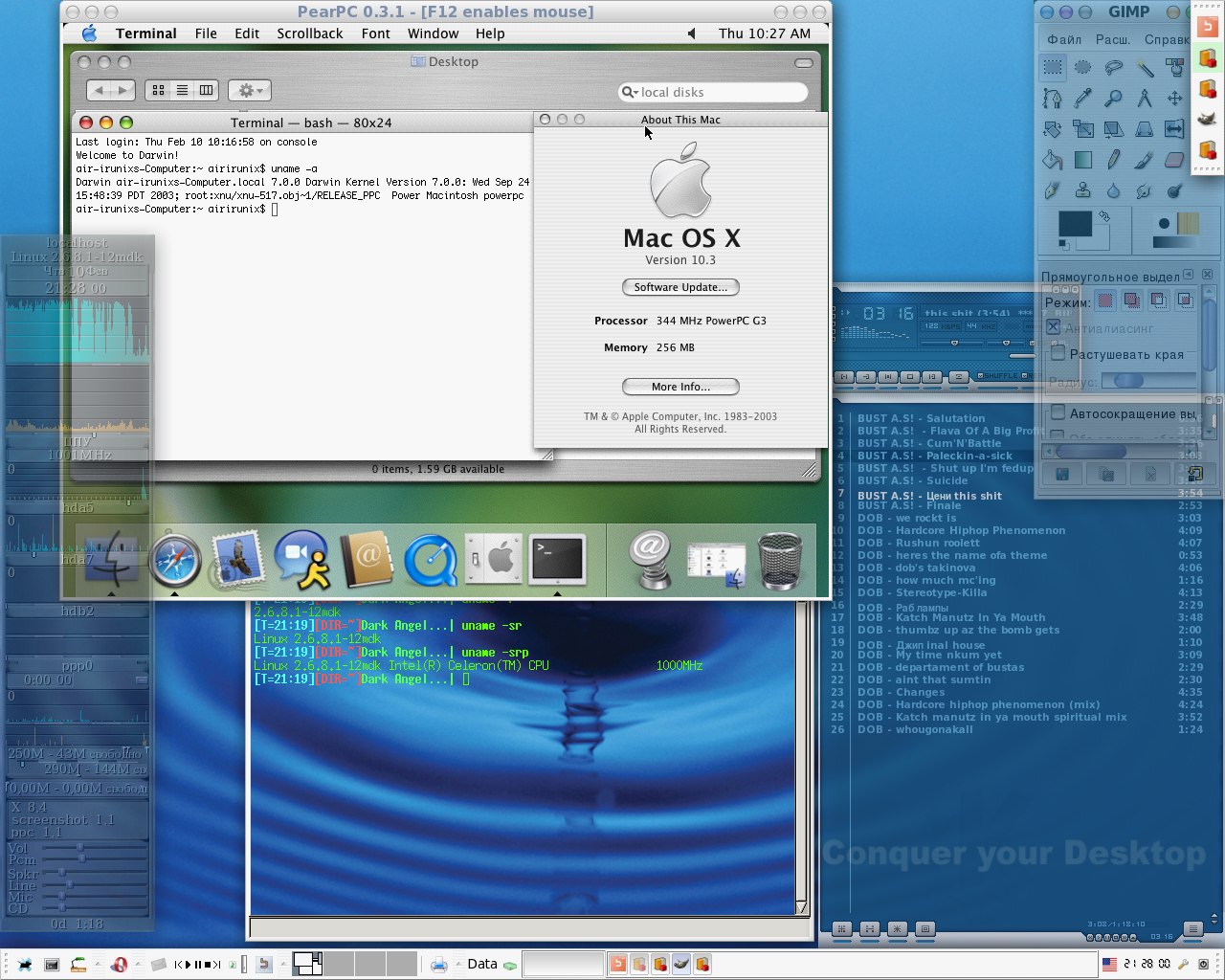
Task: Open the Scrollback menu
Action: coord(310,33)
